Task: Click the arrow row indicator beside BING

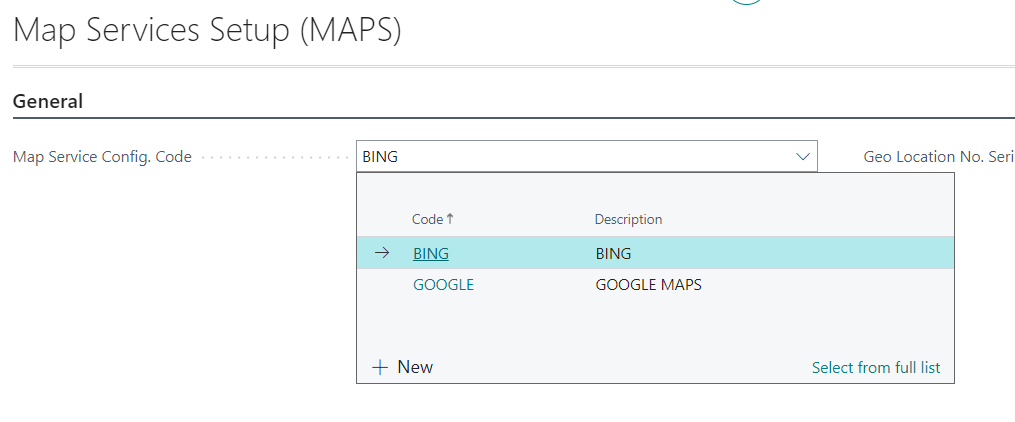Action: [382, 253]
